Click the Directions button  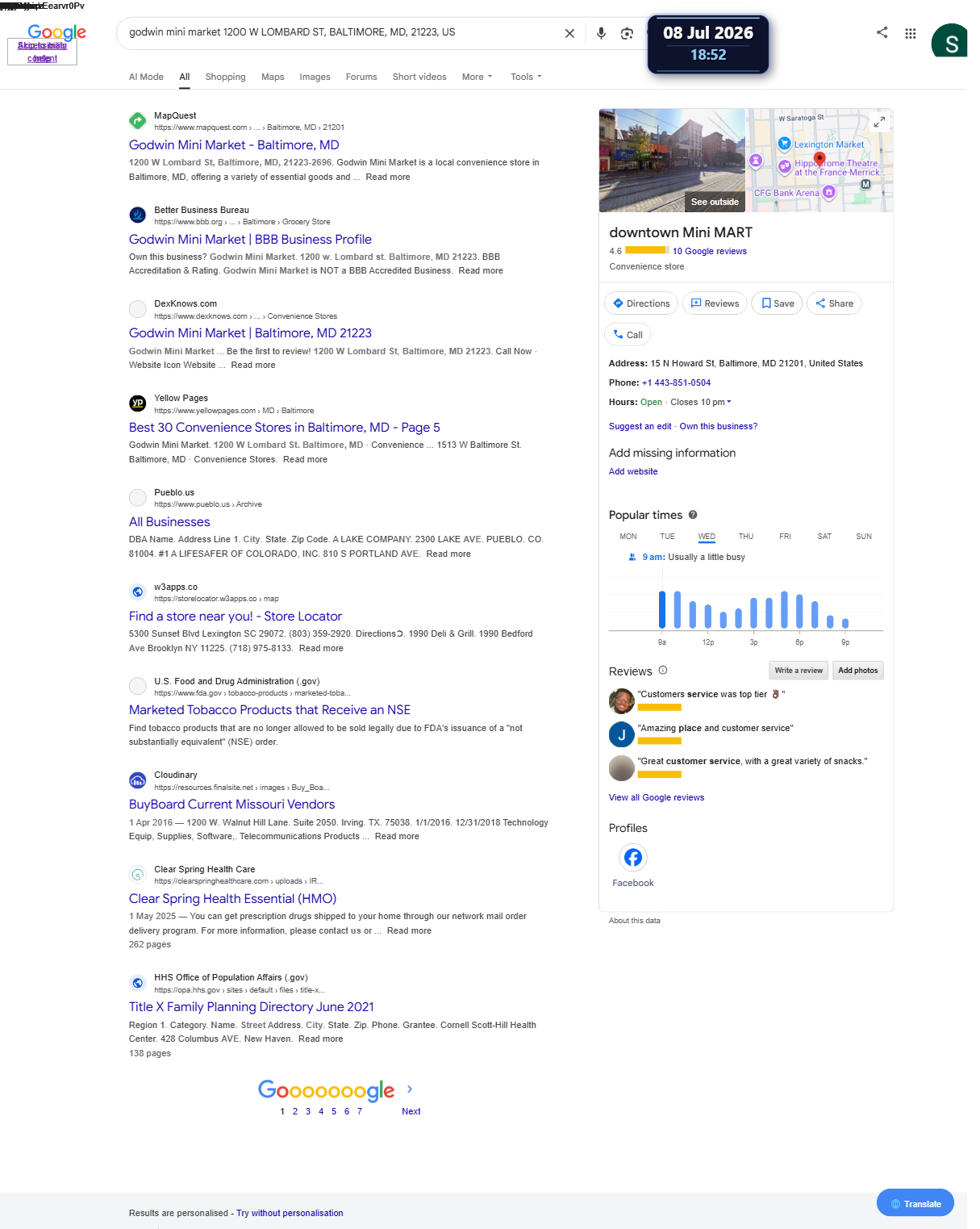[641, 303]
